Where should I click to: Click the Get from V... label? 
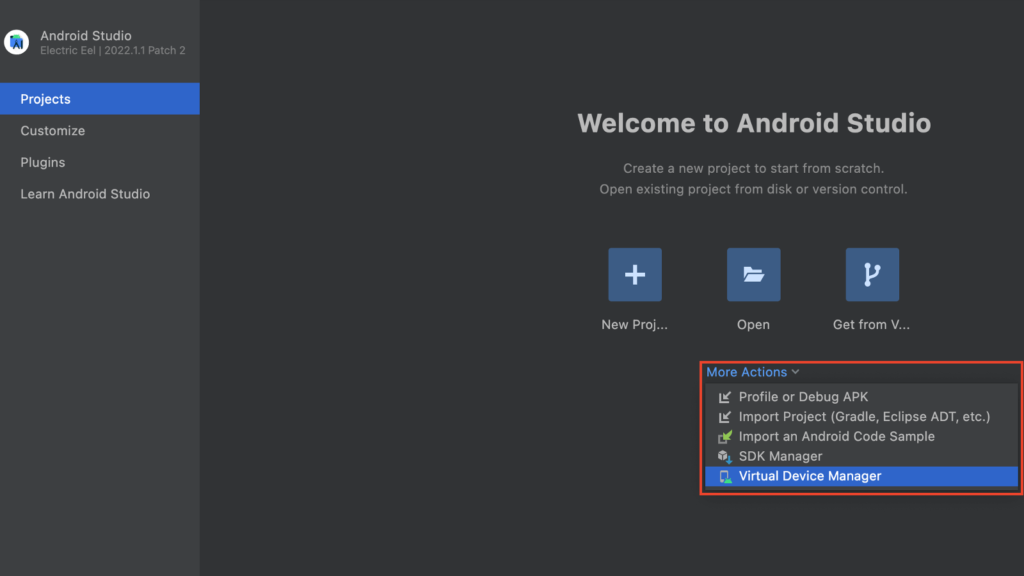(871, 325)
